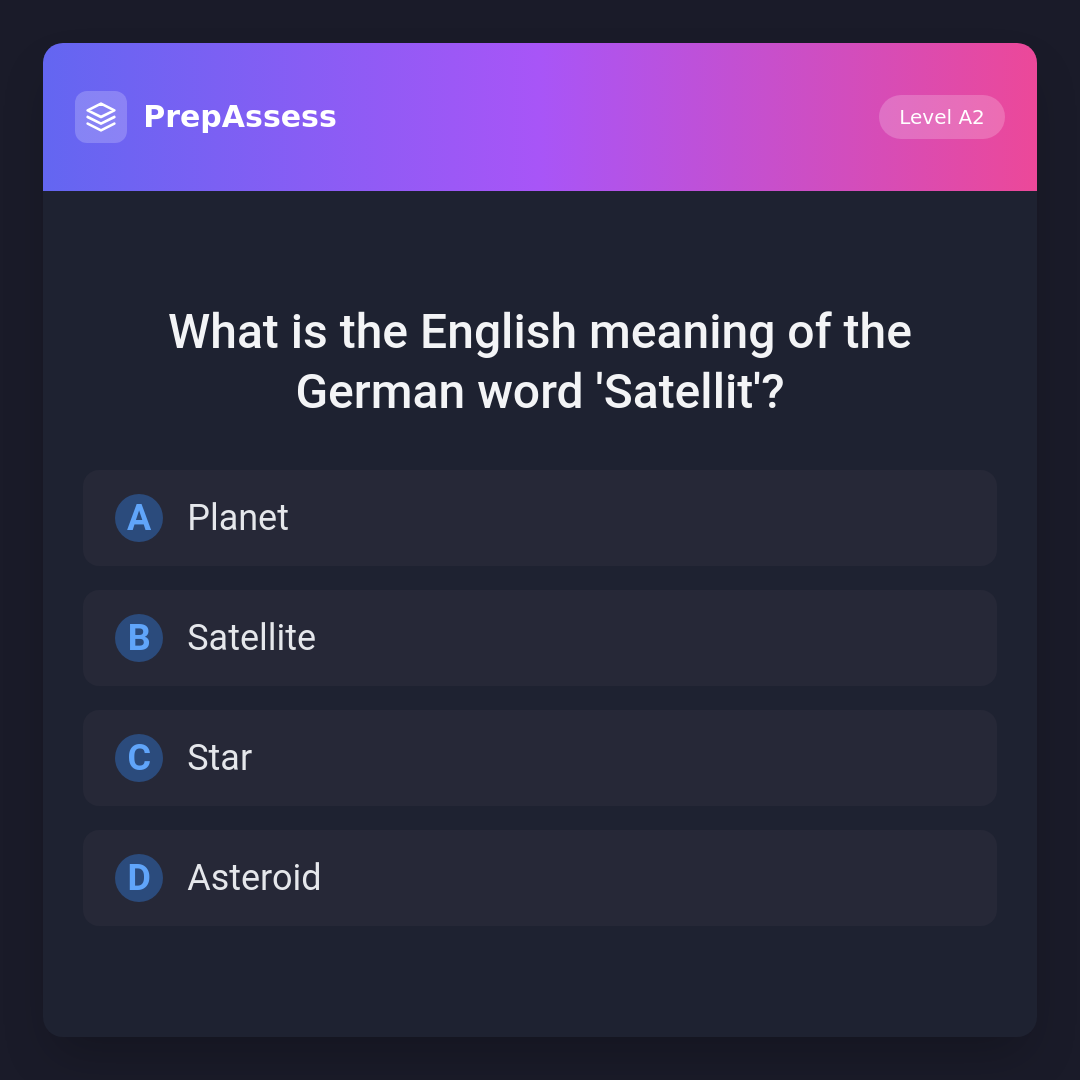The height and width of the screenshot is (1080, 1080).
Task: Open the Level A2 badge
Action: (941, 117)
